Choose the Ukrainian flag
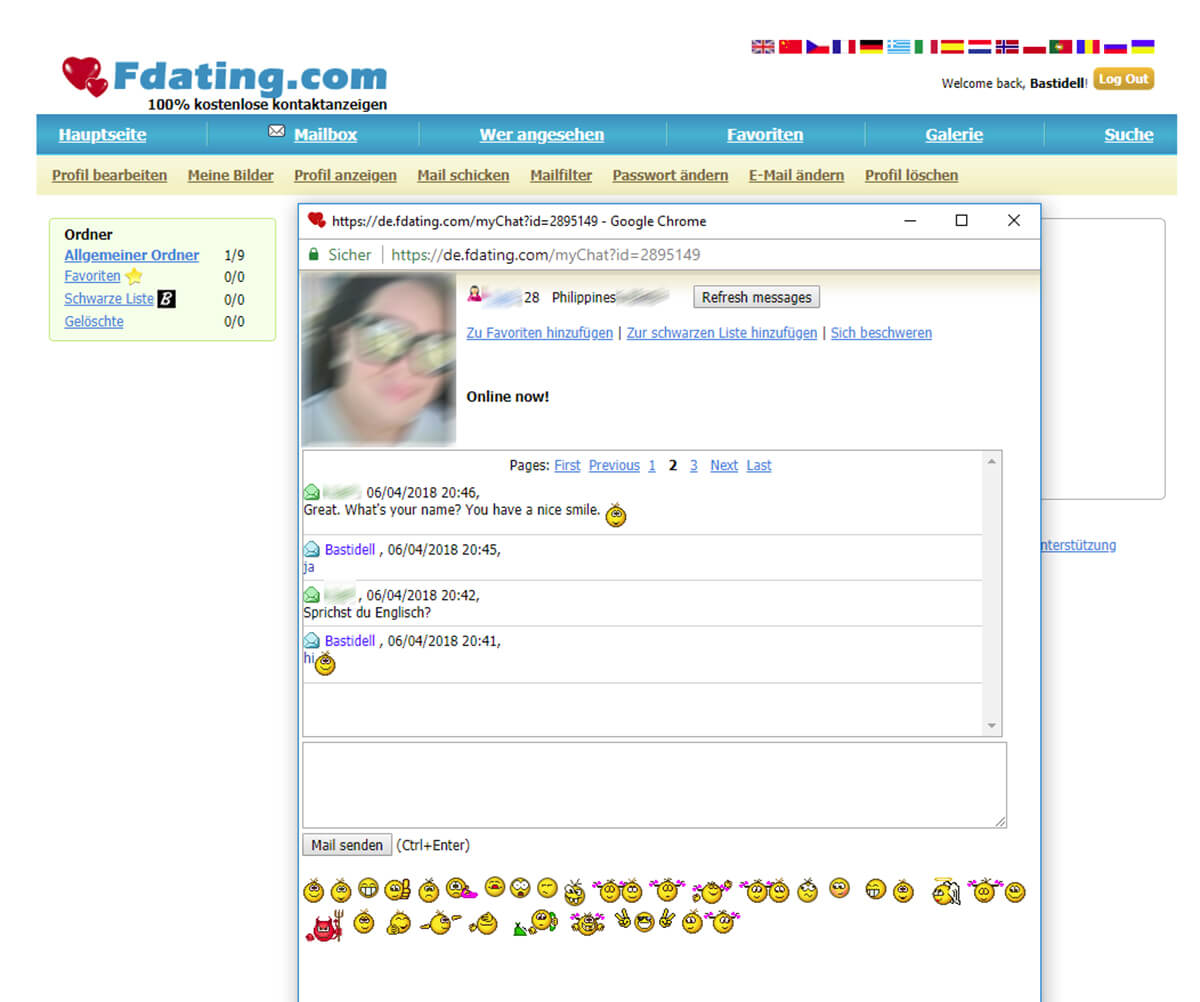This screenshot has height=1002, width=1200. 1142,47
